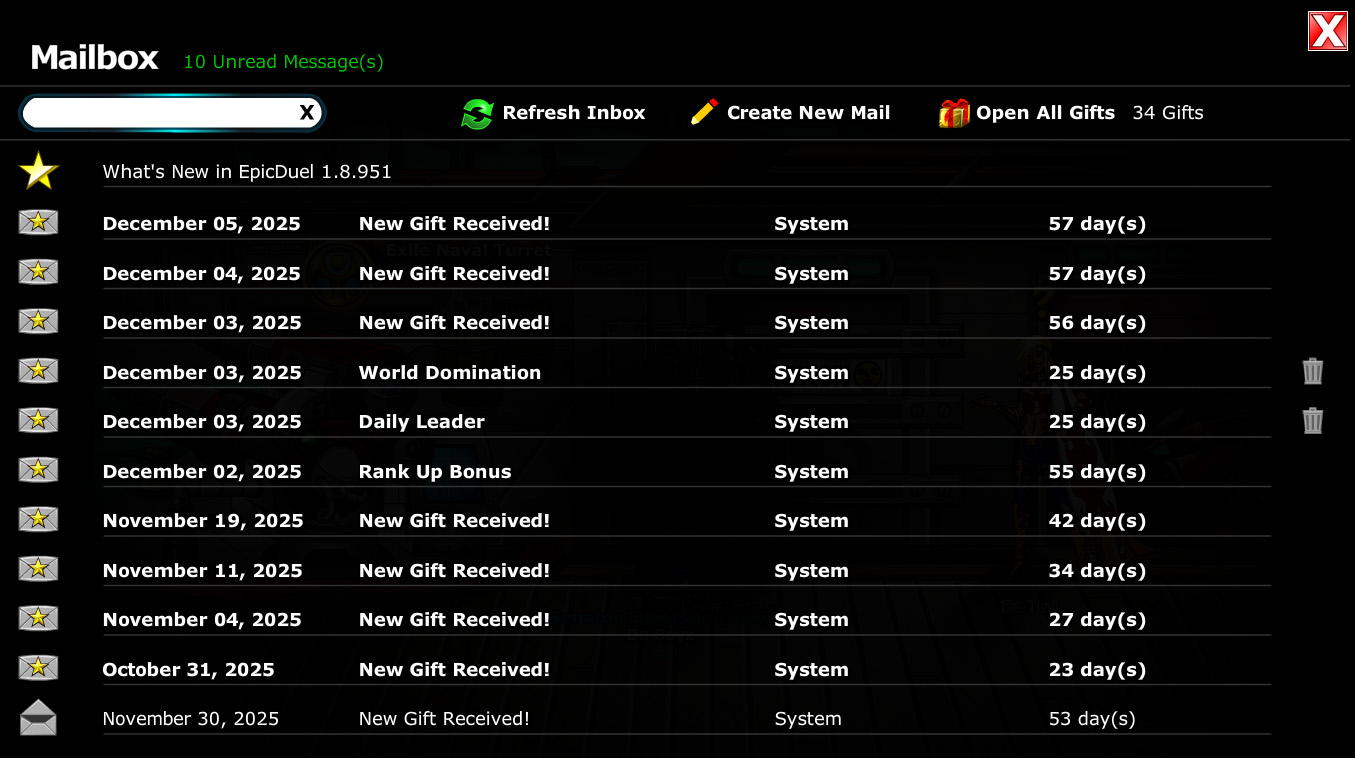The width and height of the screenshot is (1355, 758).
Task: Delete the World Domination message via trash icon
Action: tap(1312, 372)
